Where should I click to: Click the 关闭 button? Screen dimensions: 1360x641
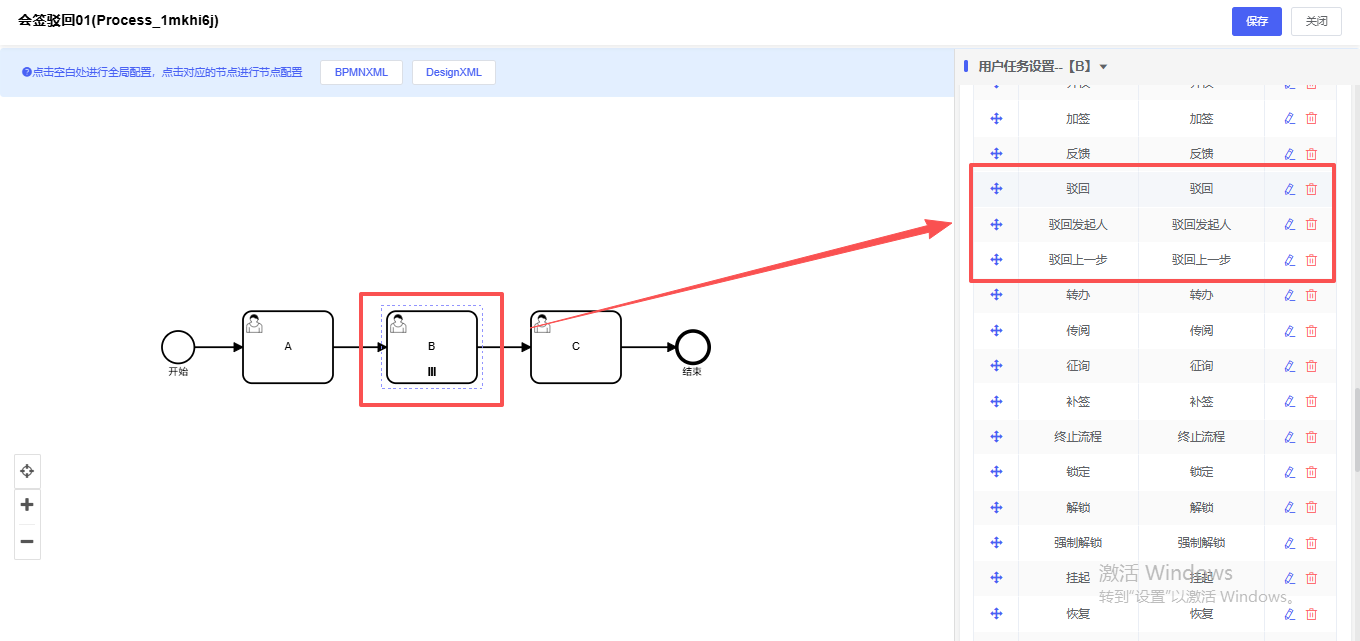pyautogui.click(x=1316, y=21)
